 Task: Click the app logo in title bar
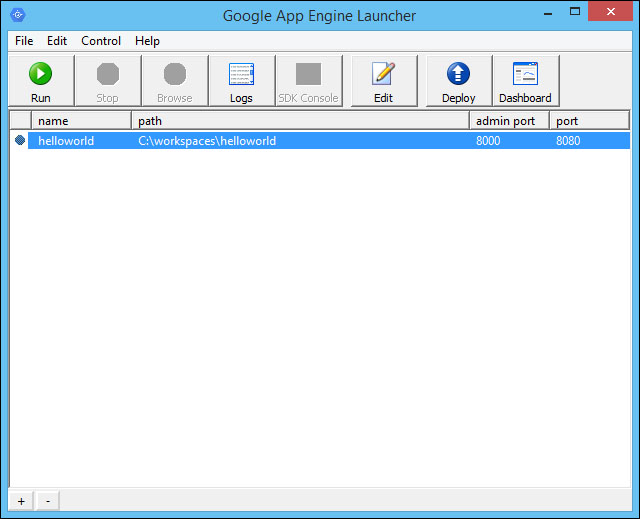[18, 15]
